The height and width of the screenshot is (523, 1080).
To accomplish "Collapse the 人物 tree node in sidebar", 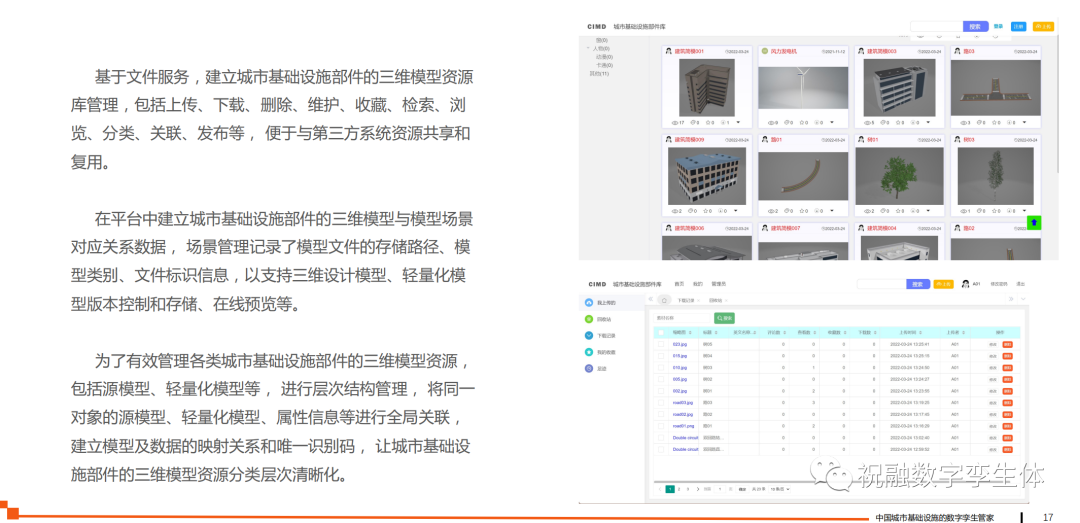I will pos(588,48).
